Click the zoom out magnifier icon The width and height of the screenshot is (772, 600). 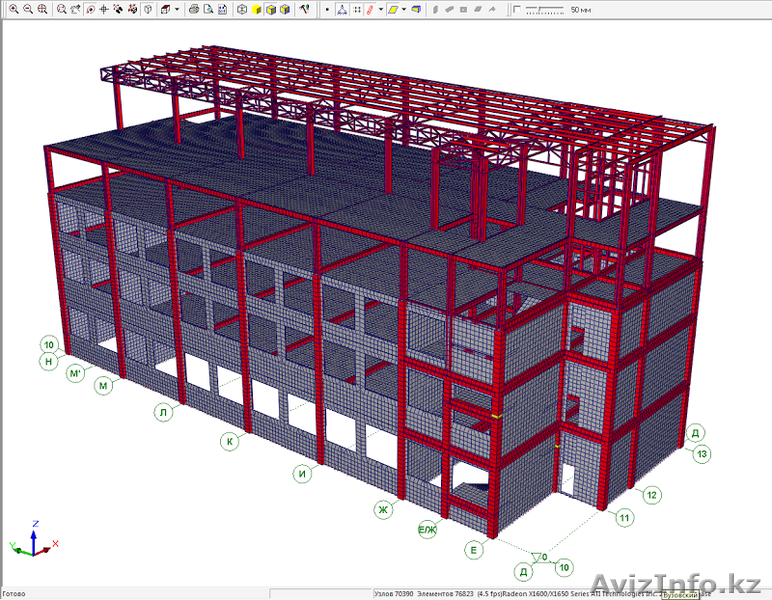pos(27,9)
